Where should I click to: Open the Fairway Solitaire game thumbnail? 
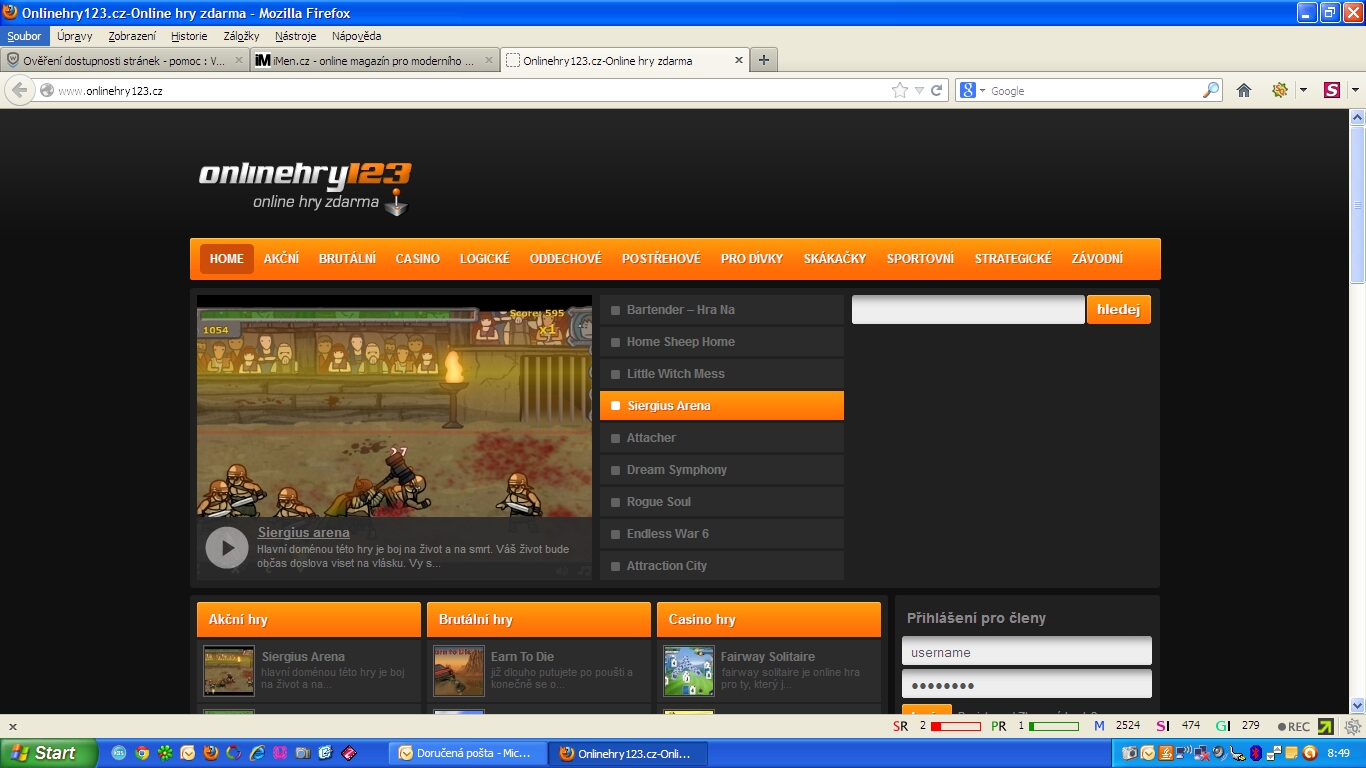pos(689,671)
